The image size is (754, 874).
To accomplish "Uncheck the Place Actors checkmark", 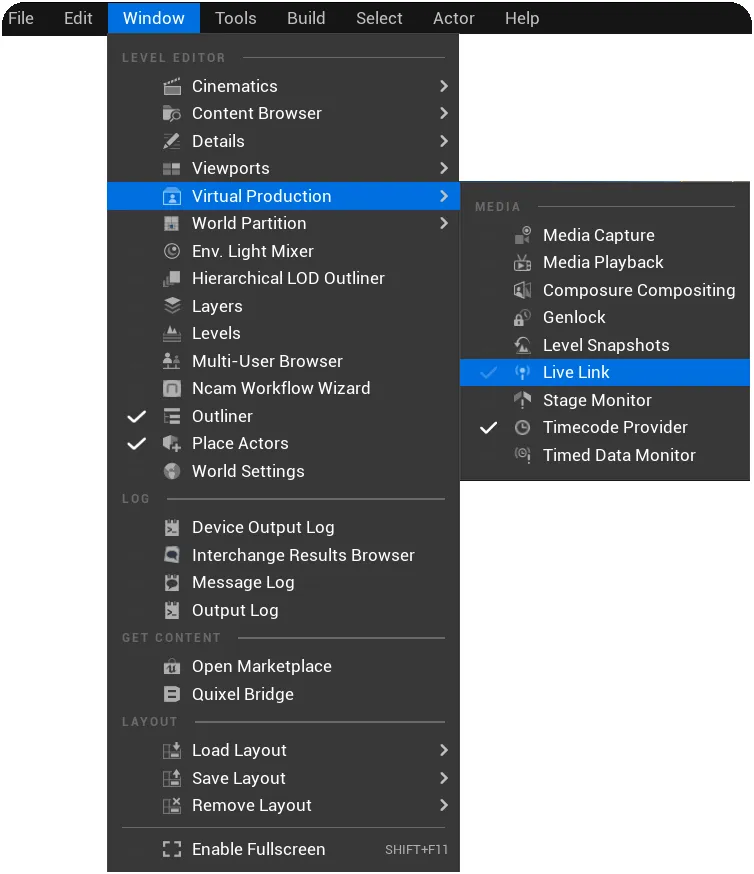I will click(x=137, y=444).
